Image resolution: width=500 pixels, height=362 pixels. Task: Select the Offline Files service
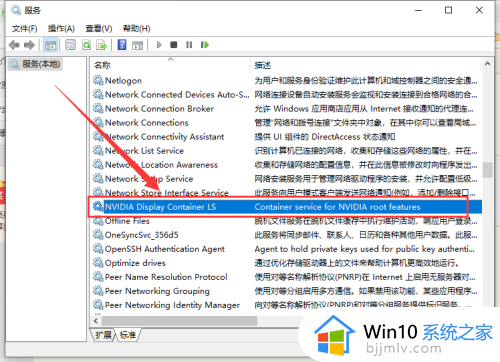coord(287,221)
